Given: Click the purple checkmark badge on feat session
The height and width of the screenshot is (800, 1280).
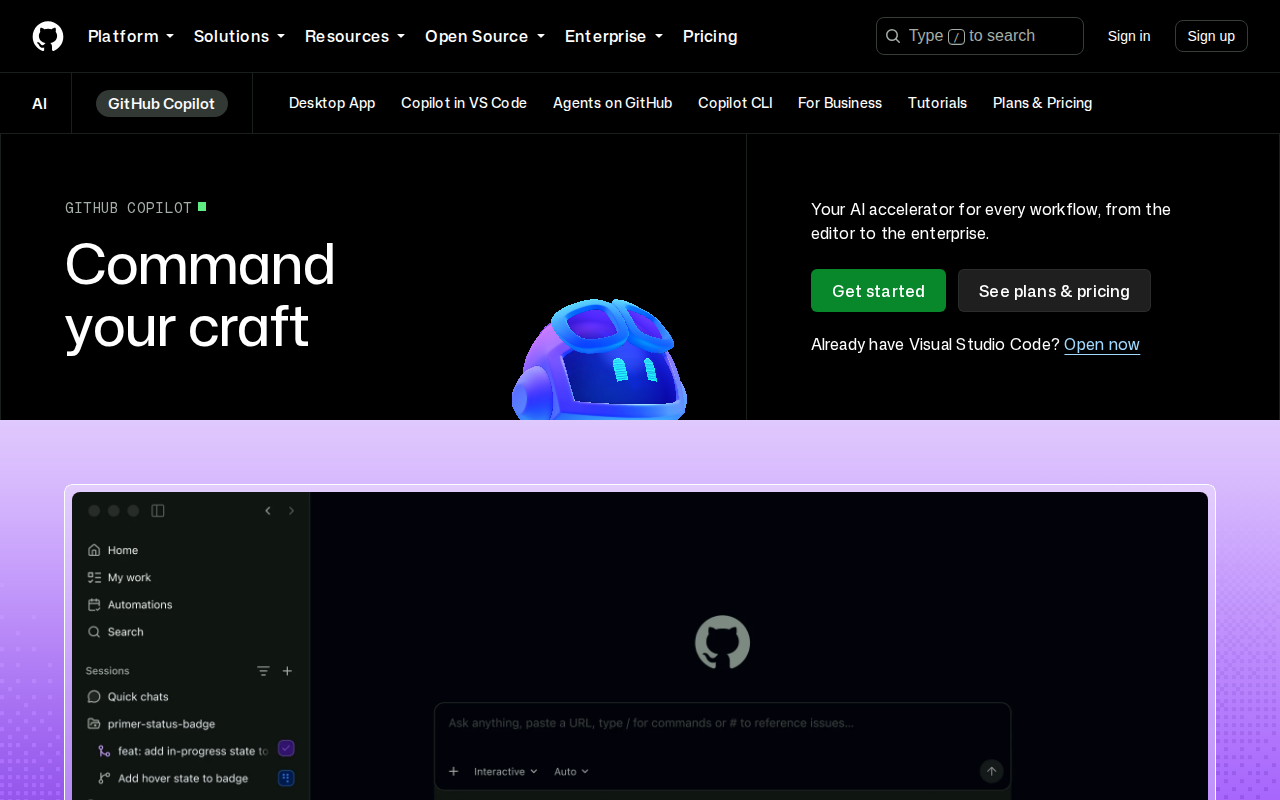Looking at the screenshot, I should click(286, 748).
